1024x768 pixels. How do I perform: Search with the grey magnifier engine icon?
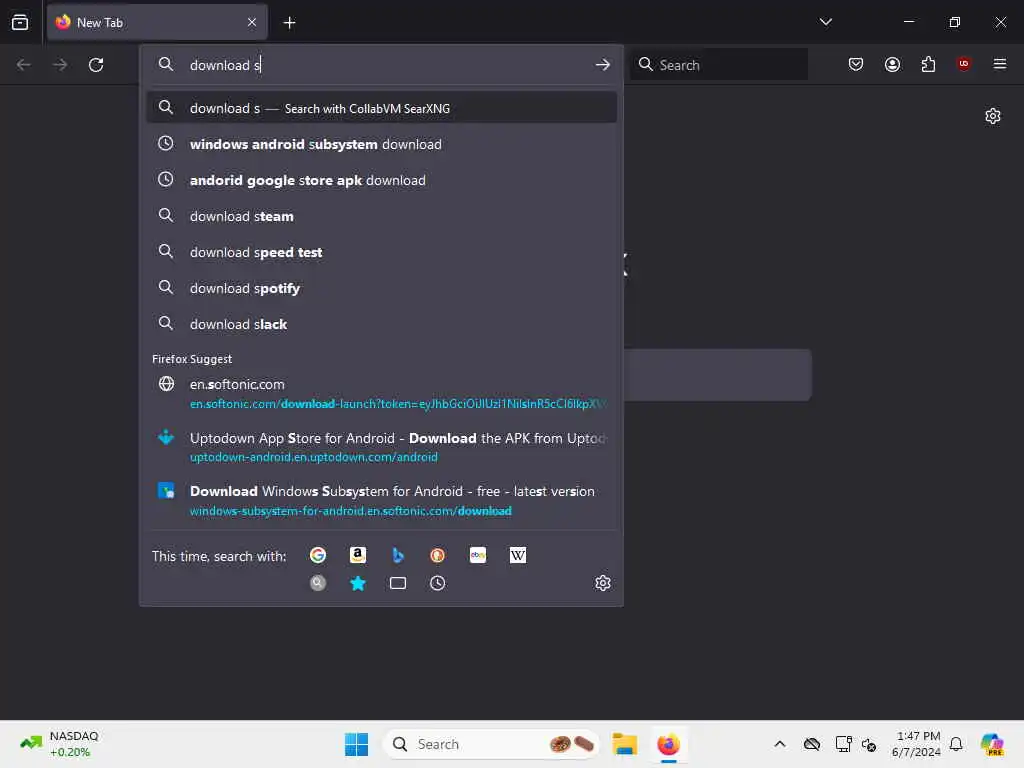click(318, 583)
